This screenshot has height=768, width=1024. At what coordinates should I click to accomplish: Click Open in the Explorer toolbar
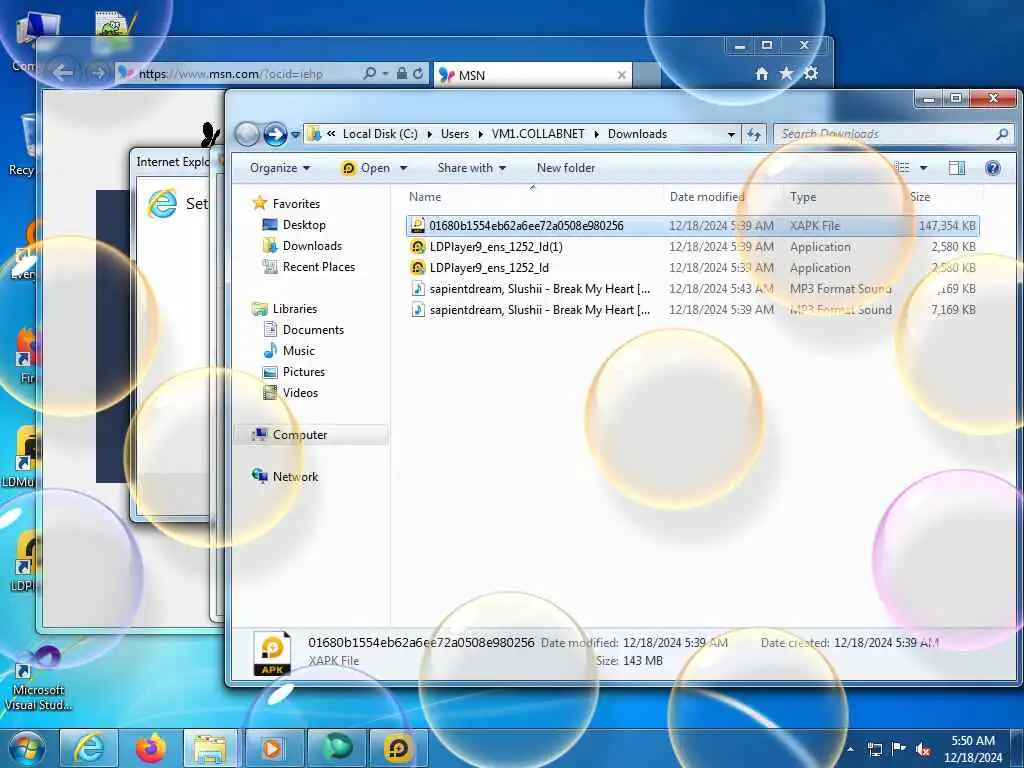tap(366, 168)
